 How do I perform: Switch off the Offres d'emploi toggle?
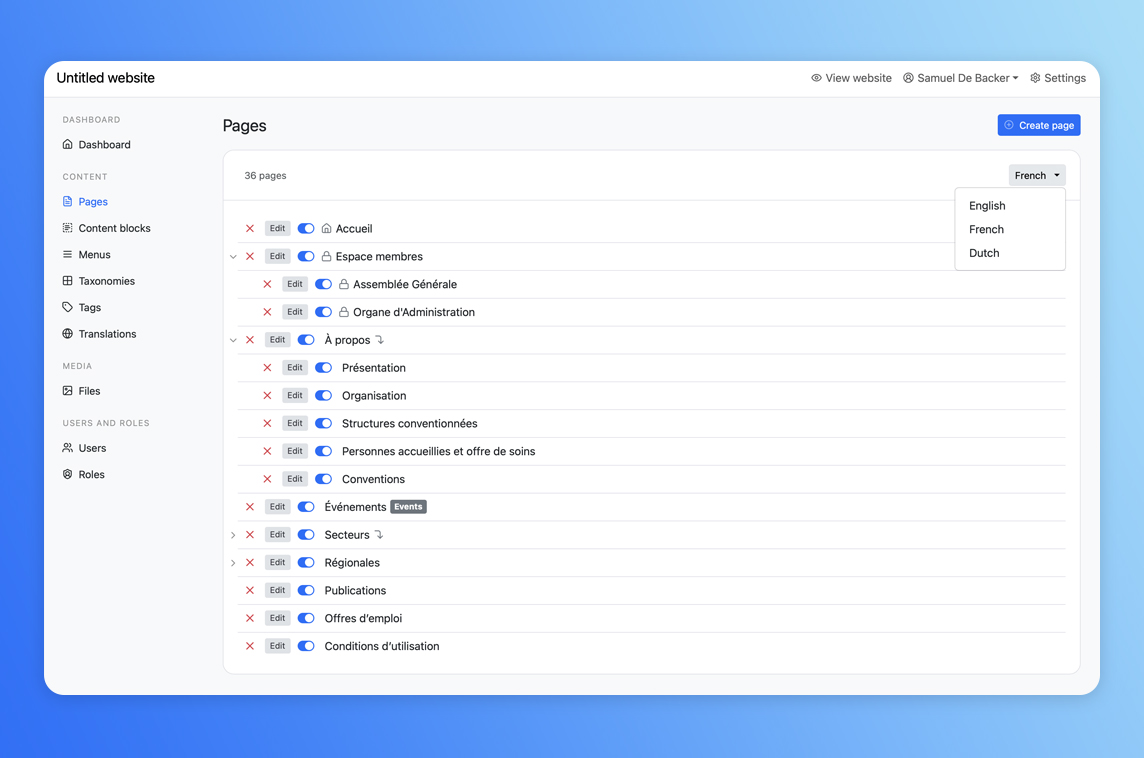tap(306, 619)
